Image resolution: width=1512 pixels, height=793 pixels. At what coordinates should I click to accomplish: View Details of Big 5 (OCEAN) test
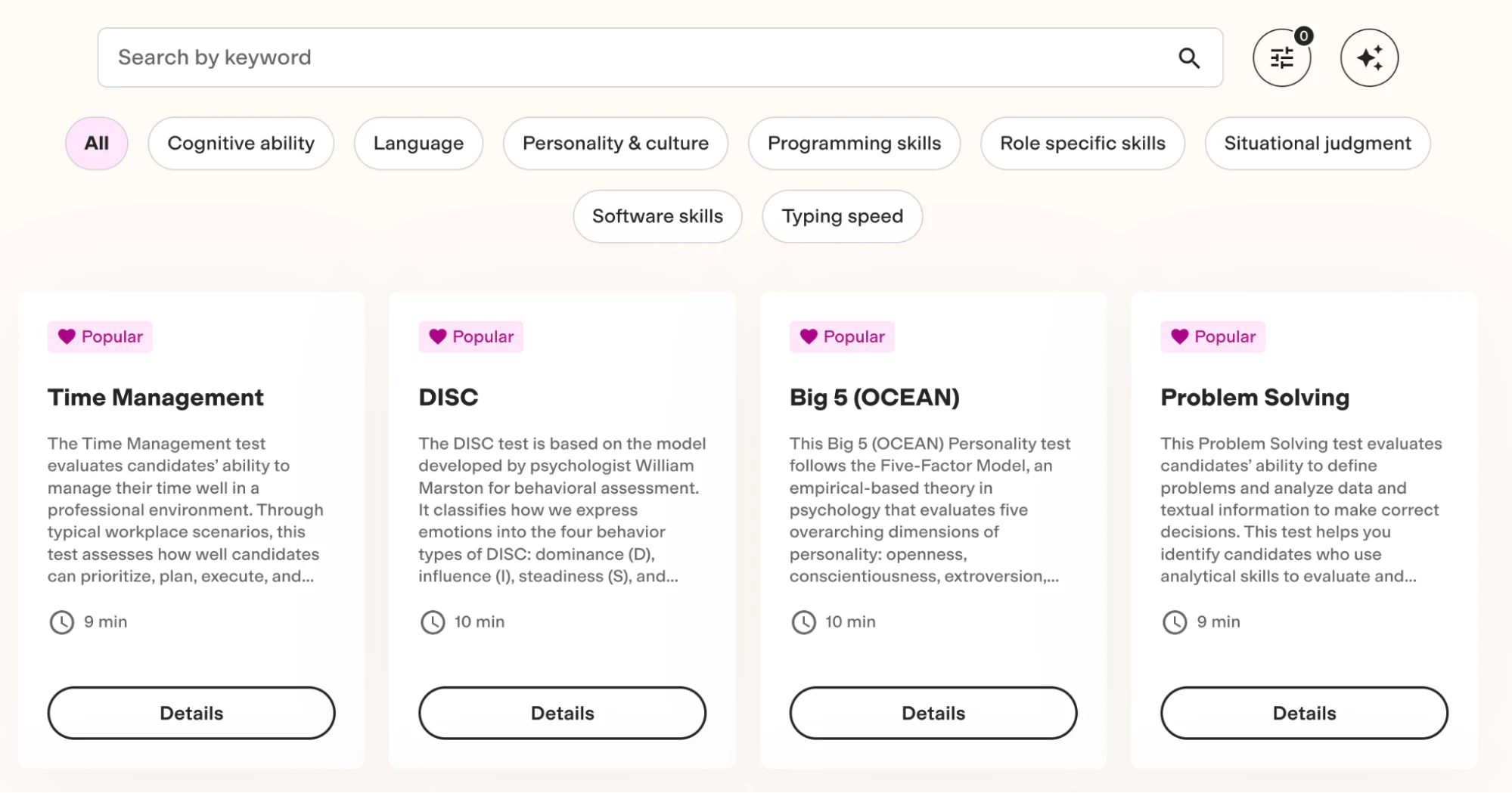933,713
